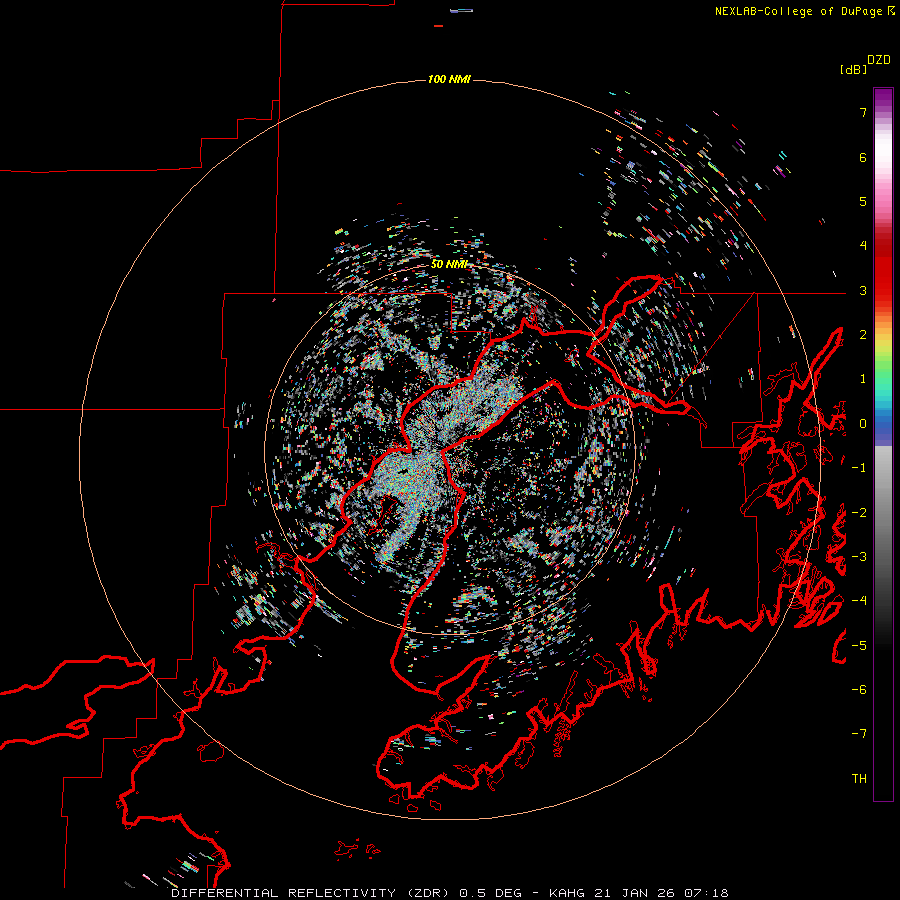Select the "6" tick label on the scale
900x900 pixels.
click(863, 157)
